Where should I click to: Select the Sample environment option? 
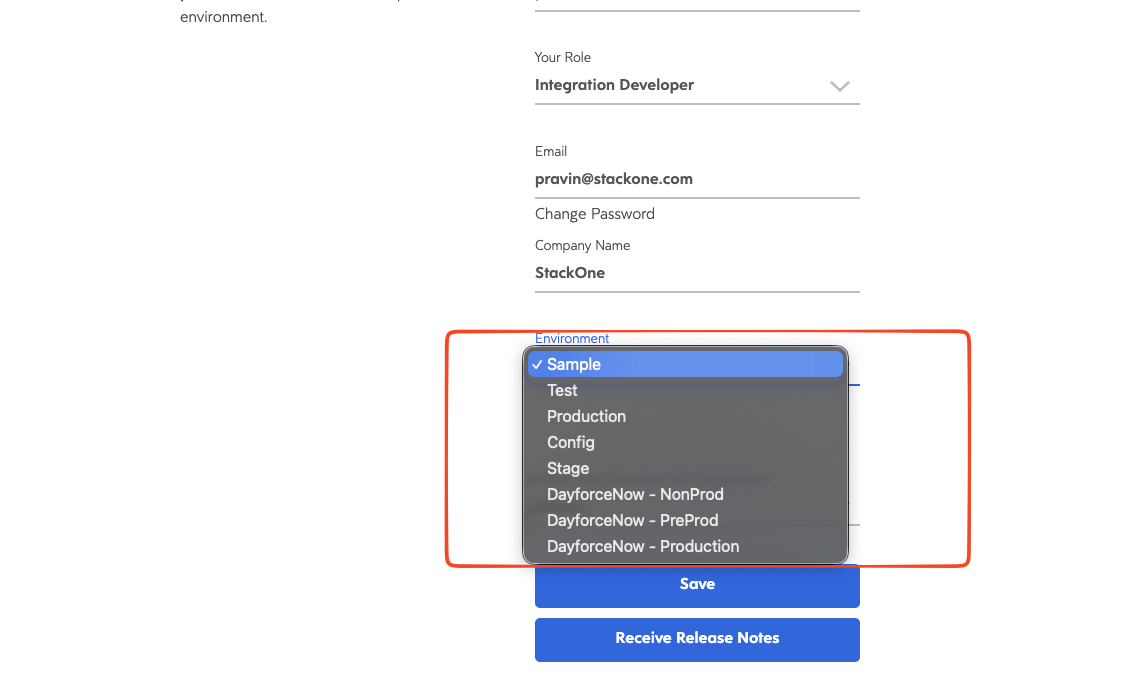(685, 364)
